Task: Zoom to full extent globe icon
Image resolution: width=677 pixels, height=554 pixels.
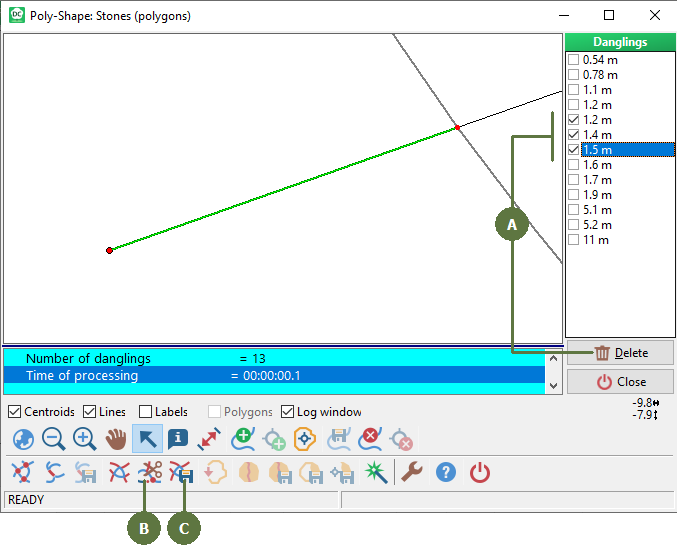Action: [23, 439]
